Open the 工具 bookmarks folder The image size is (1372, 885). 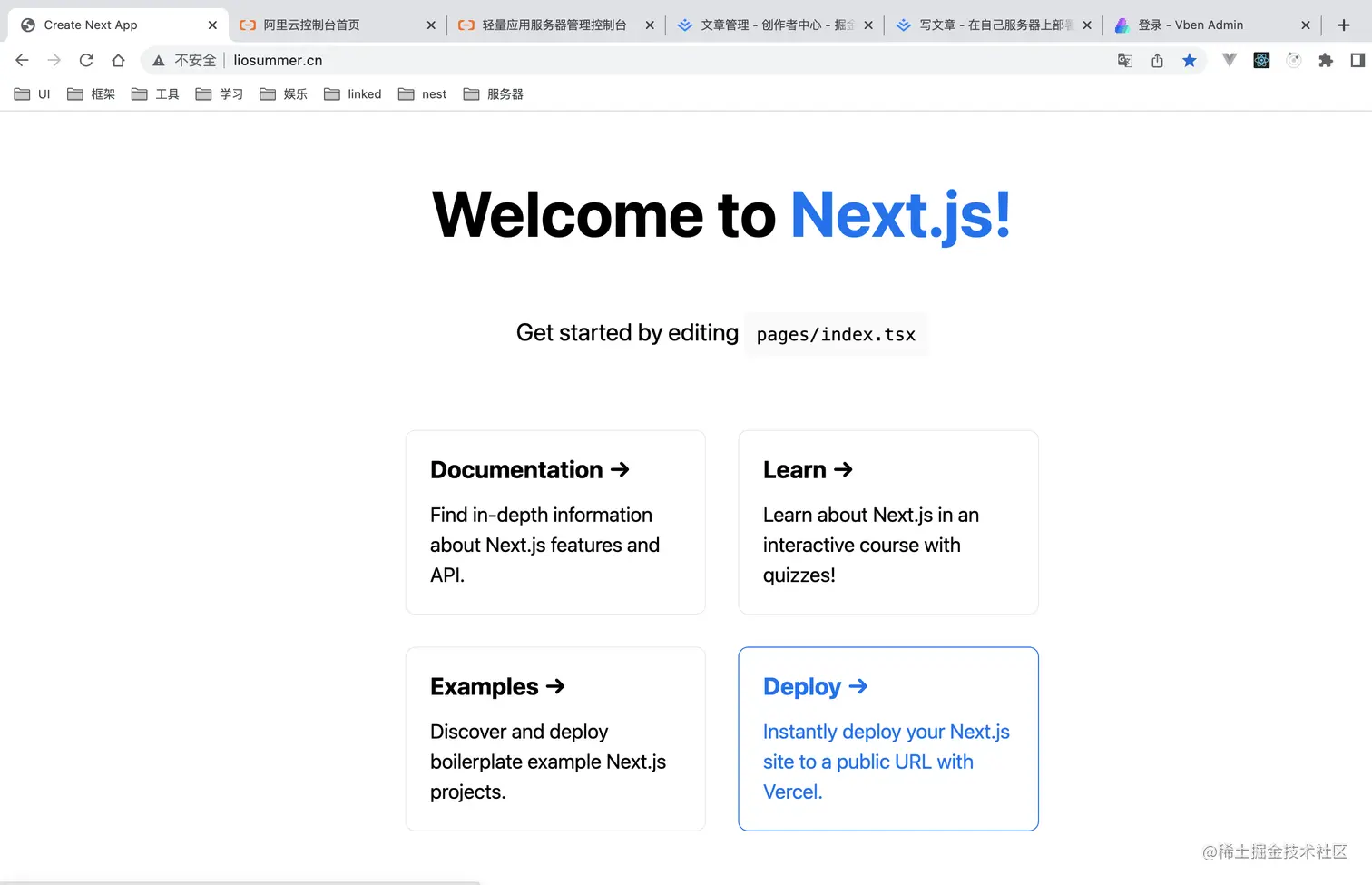pos(155,93)
